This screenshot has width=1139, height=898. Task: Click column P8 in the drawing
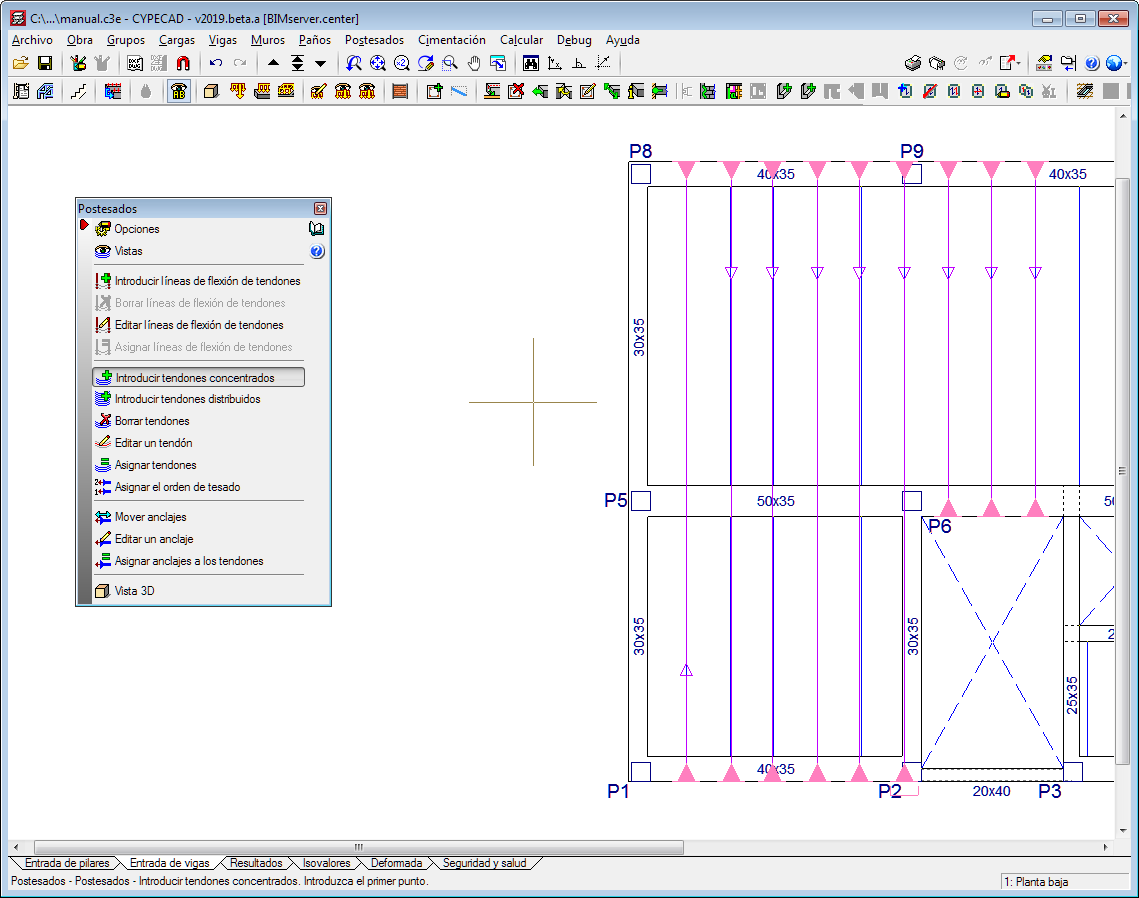click(641, 174)
